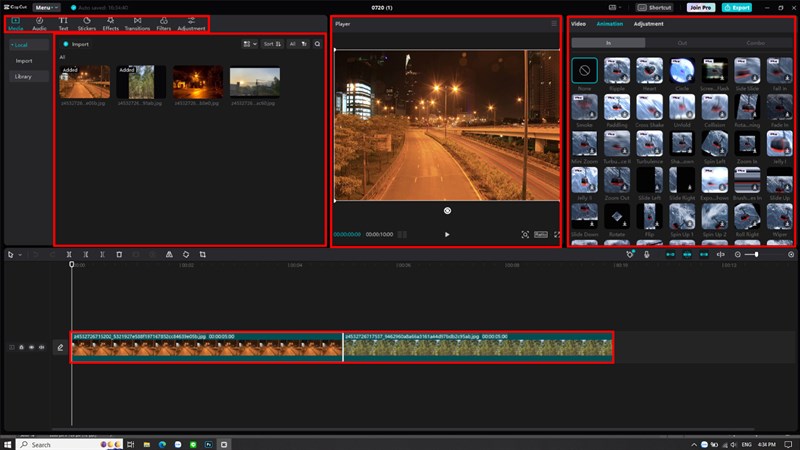Viewport: 800px width, 450px height.
Task: Select the sunset skyline image thumbnail
Action: tap(255, 82)
